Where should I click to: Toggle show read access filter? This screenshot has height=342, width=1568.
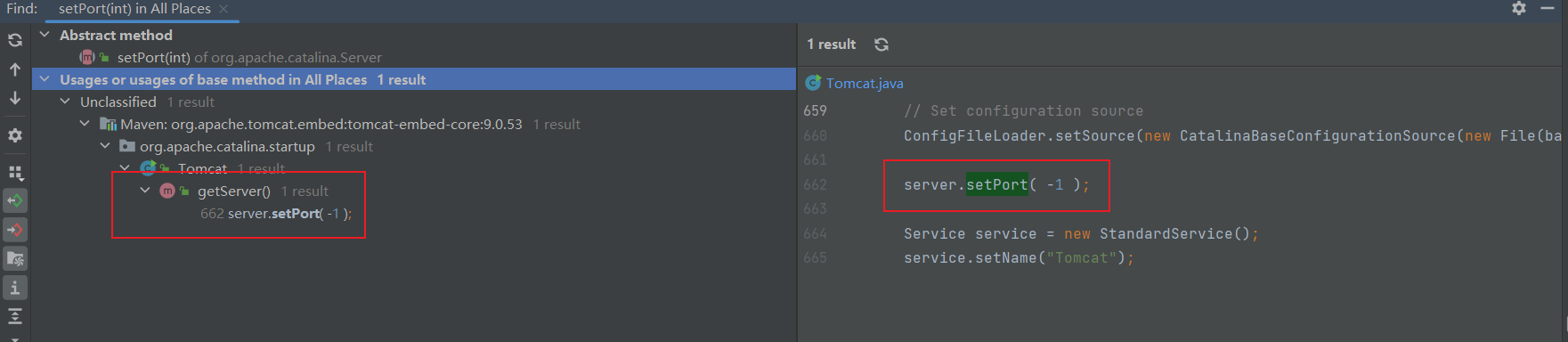[x=15, y=200]
